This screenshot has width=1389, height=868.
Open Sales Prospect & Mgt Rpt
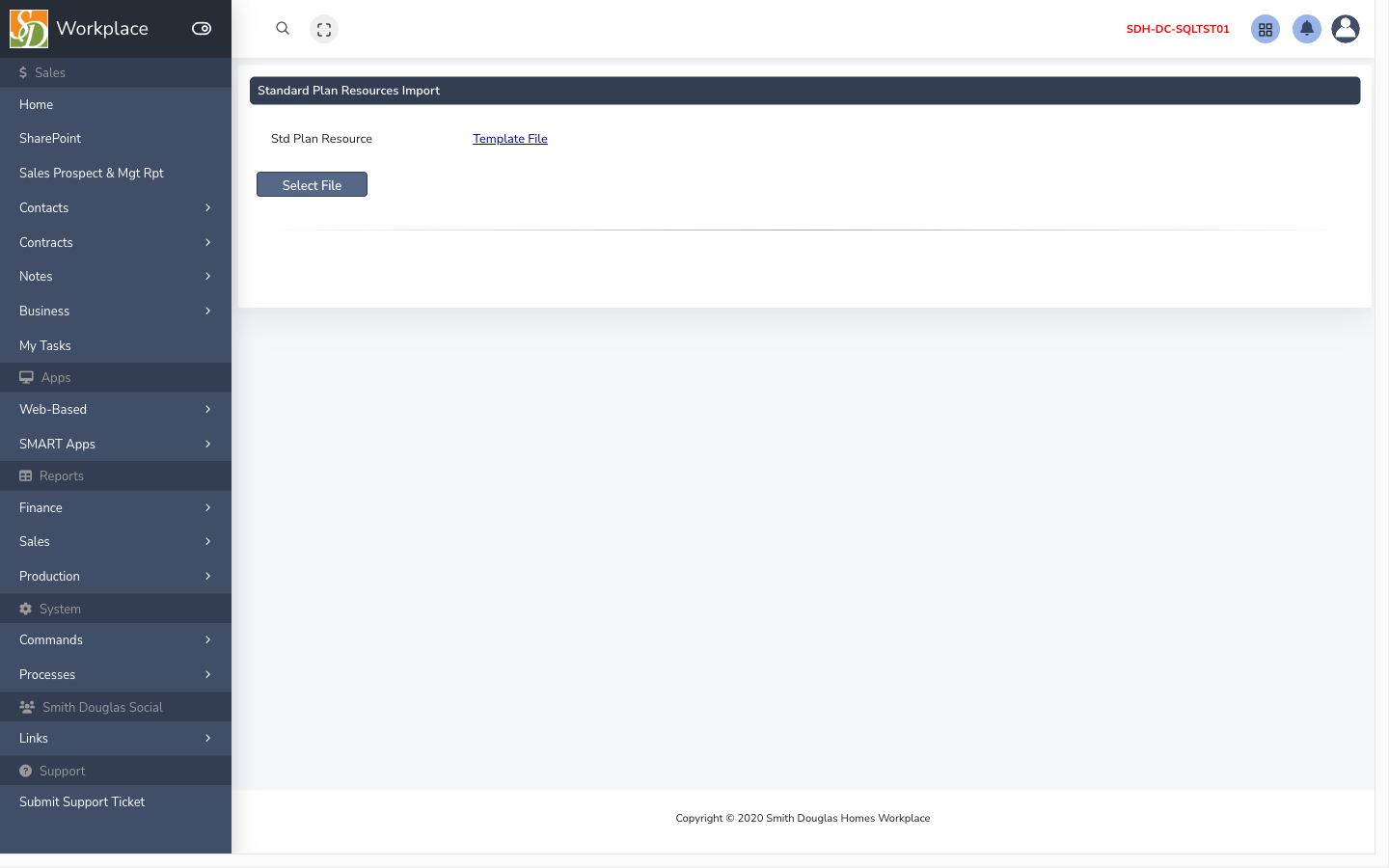[x=116, y=173]
